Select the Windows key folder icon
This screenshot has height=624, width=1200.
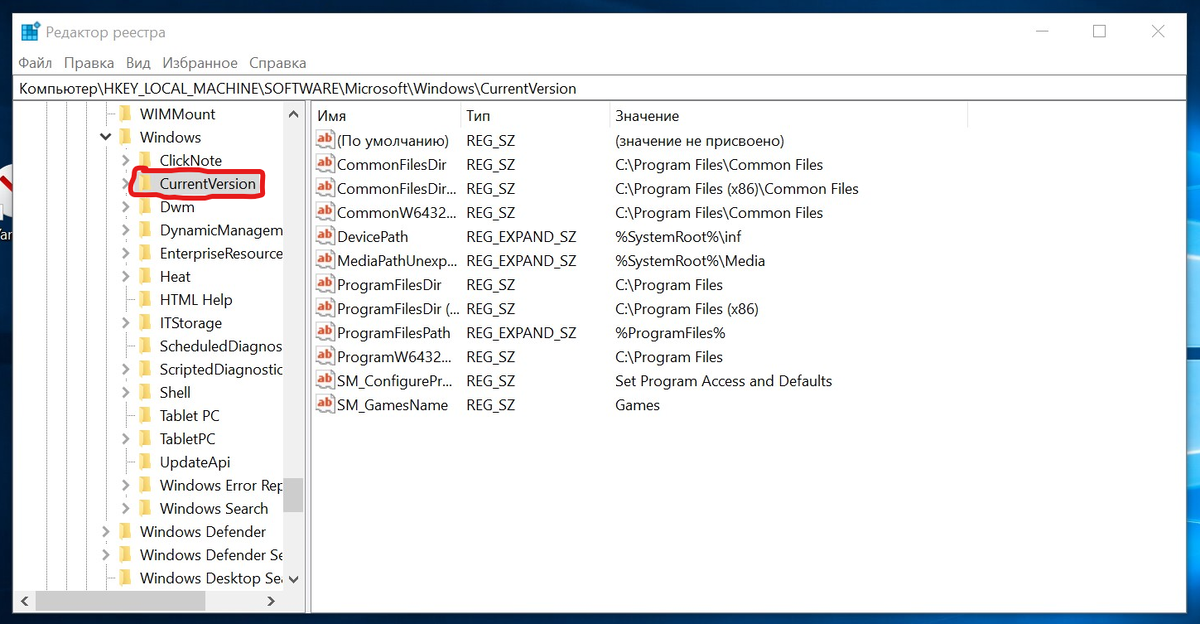click(125, 137)
